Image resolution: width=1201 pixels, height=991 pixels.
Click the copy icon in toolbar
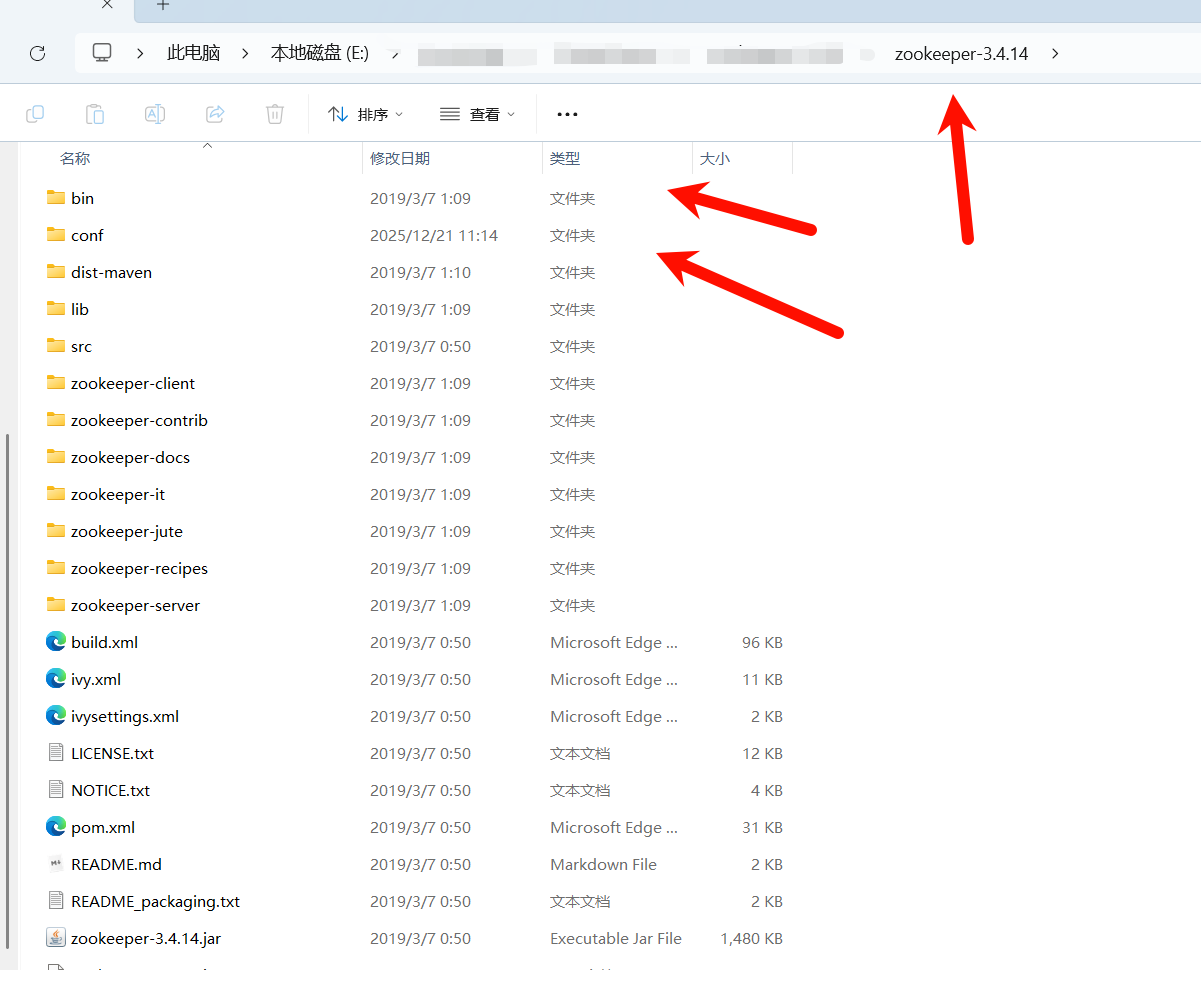35,114
